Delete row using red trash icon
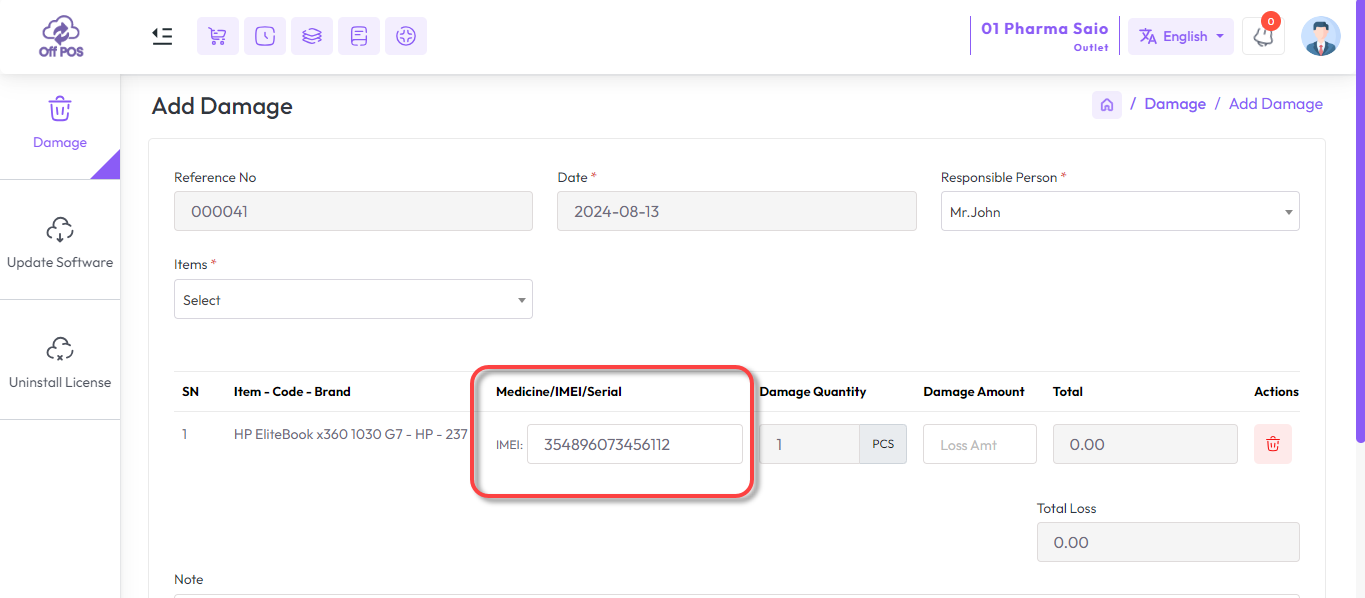 coord(1273,444)
